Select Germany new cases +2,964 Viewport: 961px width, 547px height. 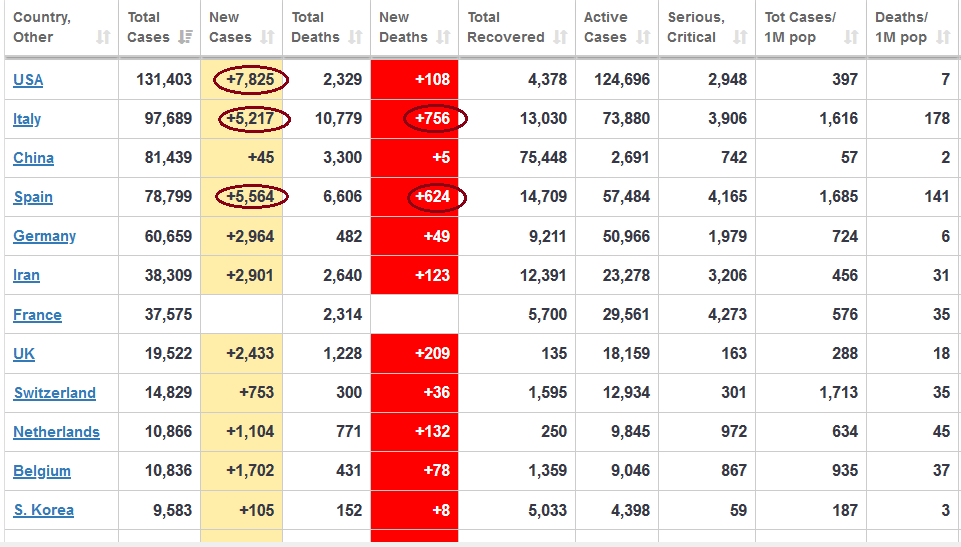coord(250,236)
